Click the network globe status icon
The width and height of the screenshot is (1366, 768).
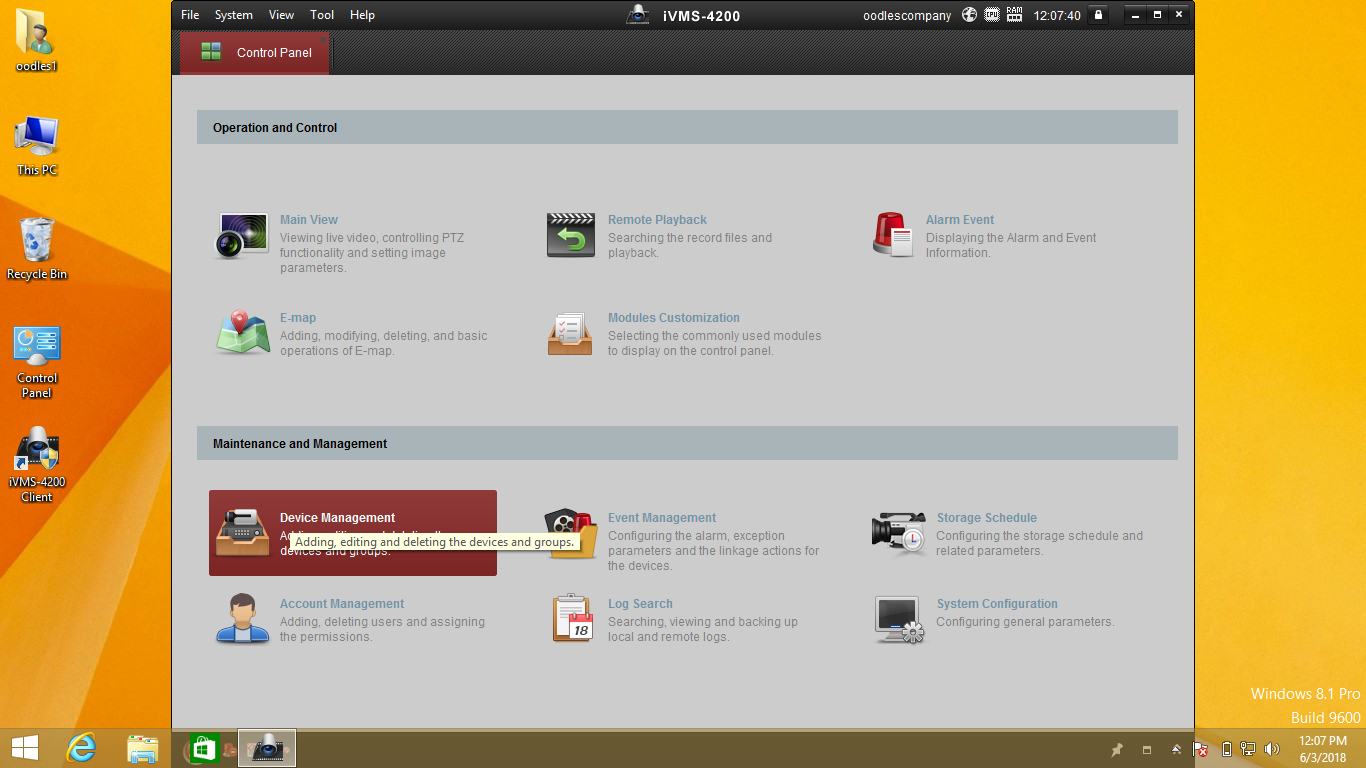[x=969, y=15]
